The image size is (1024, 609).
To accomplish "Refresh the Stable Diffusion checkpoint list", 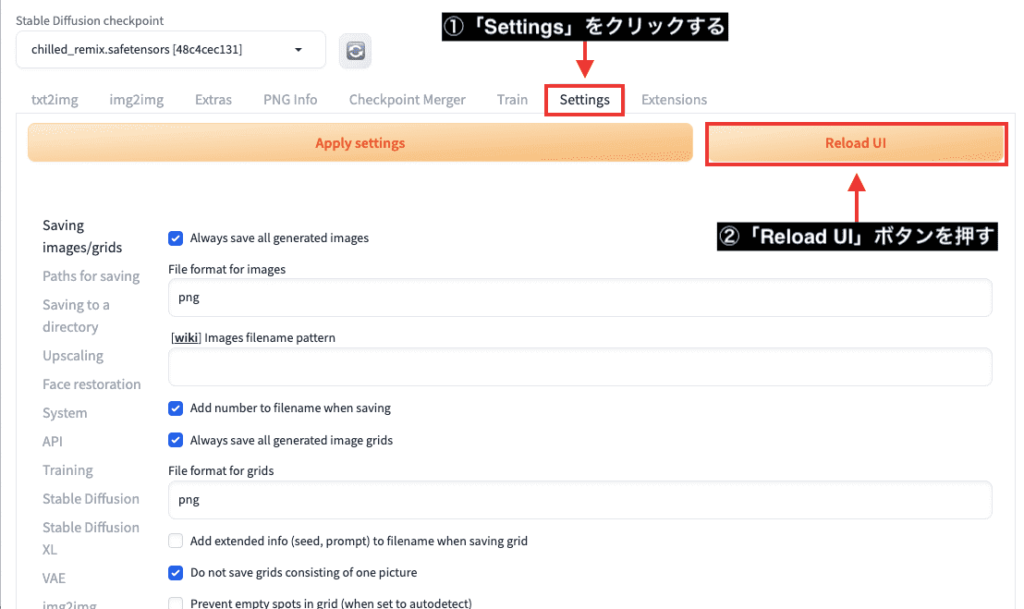I will click(x=355, y=50).
